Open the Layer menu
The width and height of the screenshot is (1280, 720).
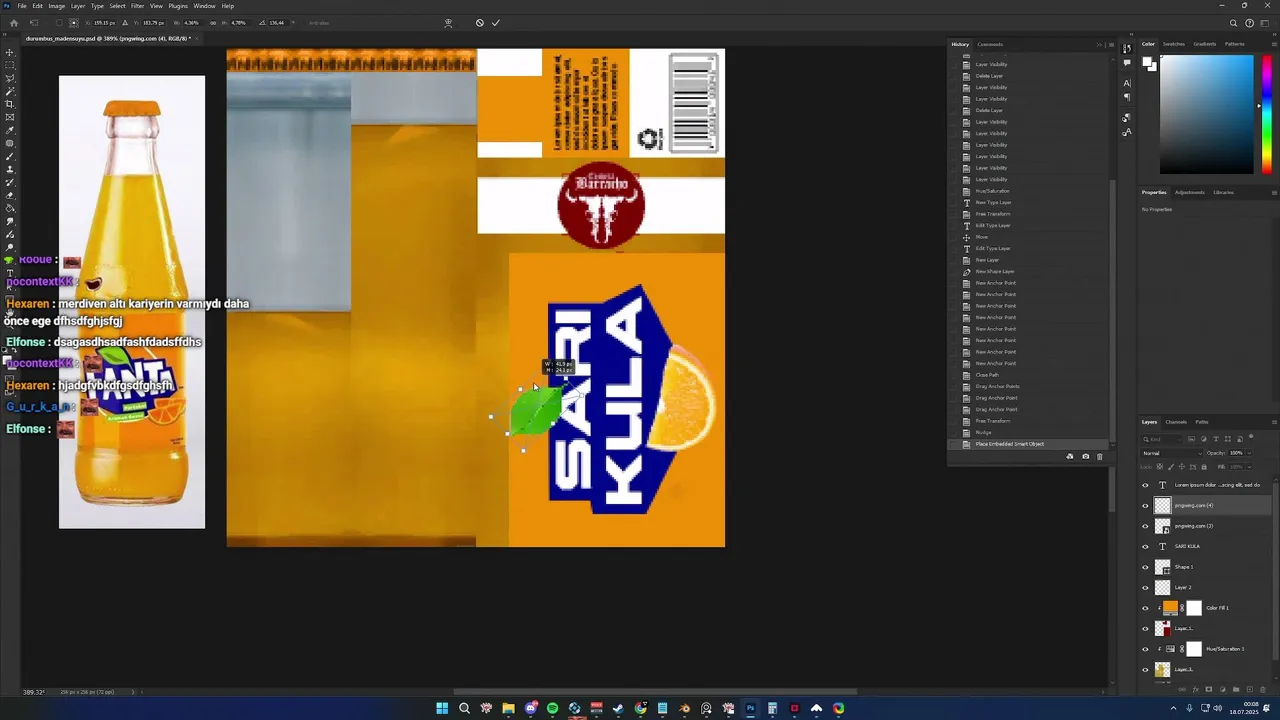click(x=77, y=6)
